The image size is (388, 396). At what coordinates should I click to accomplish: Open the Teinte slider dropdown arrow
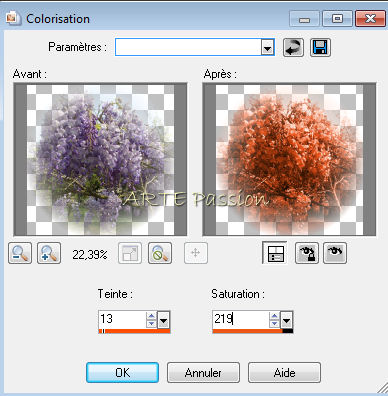(163, 320)
